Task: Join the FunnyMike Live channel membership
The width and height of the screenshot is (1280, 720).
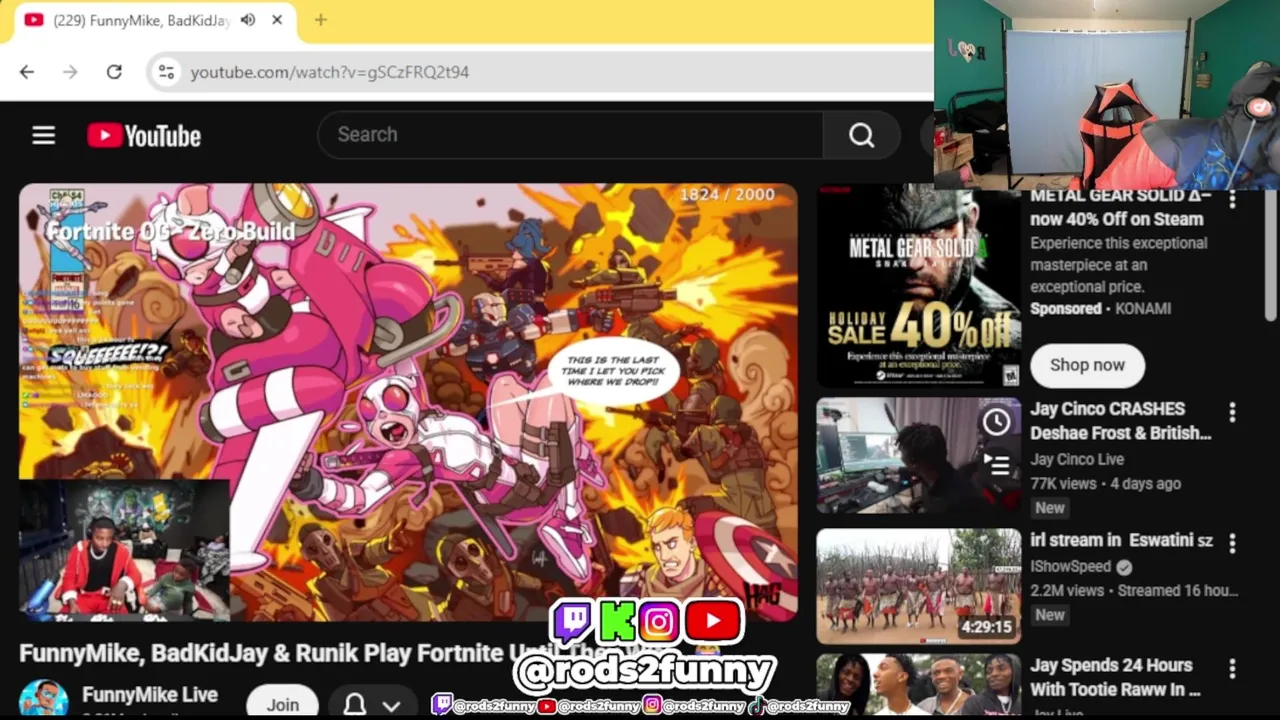Action: [282, 704]
